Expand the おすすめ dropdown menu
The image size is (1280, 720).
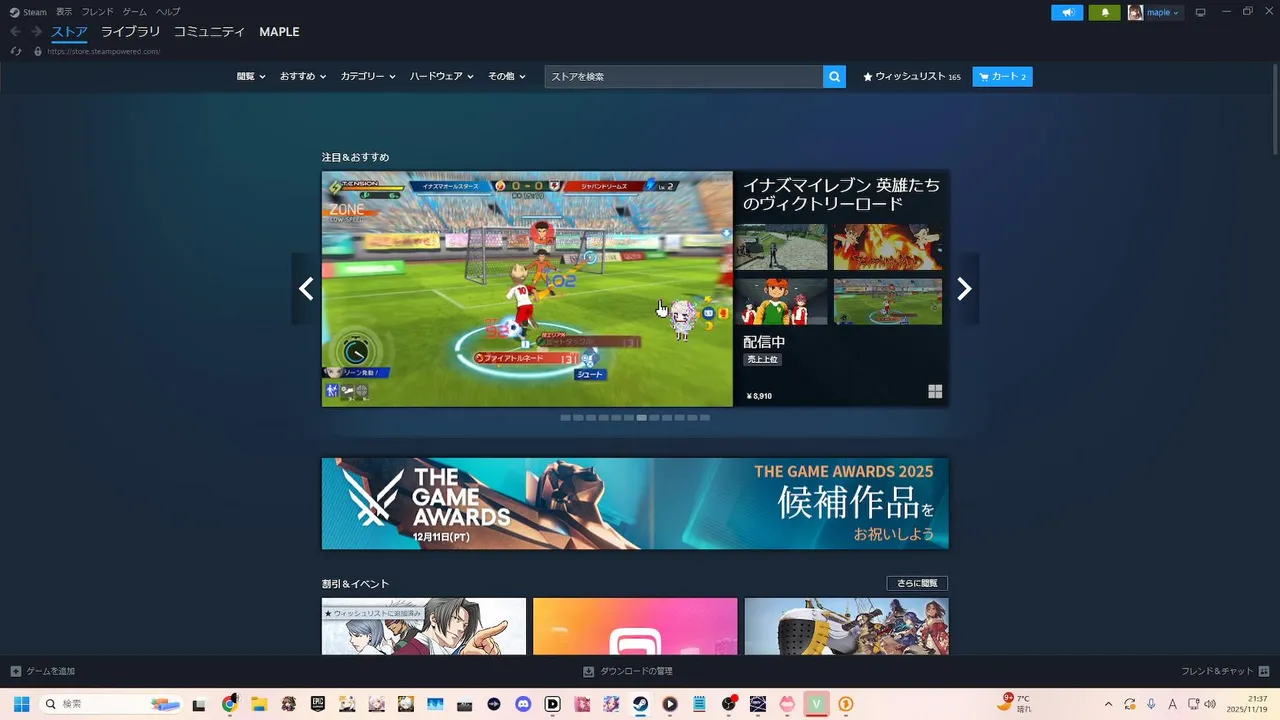pos(303,76)
